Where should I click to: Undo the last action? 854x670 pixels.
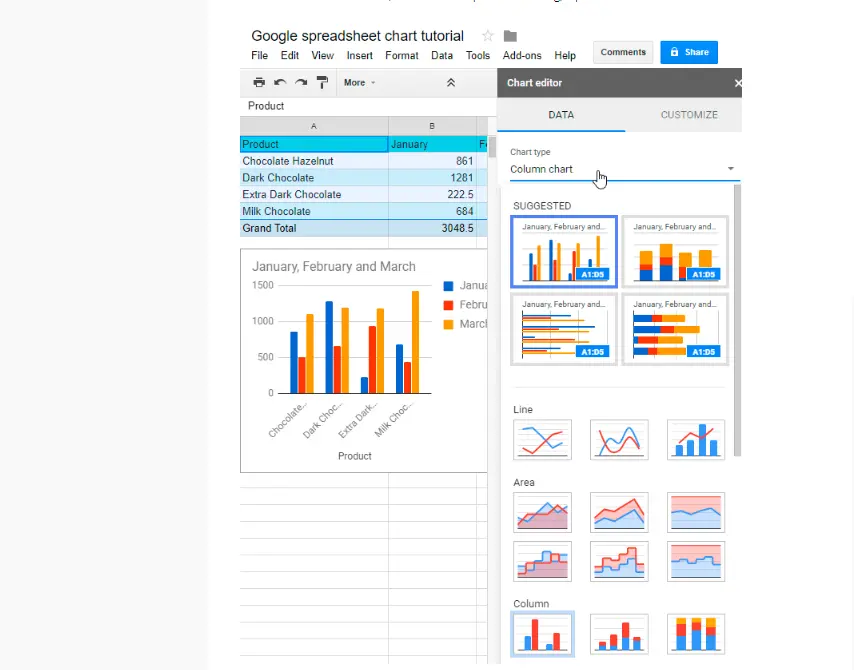[x=280, y=82]
